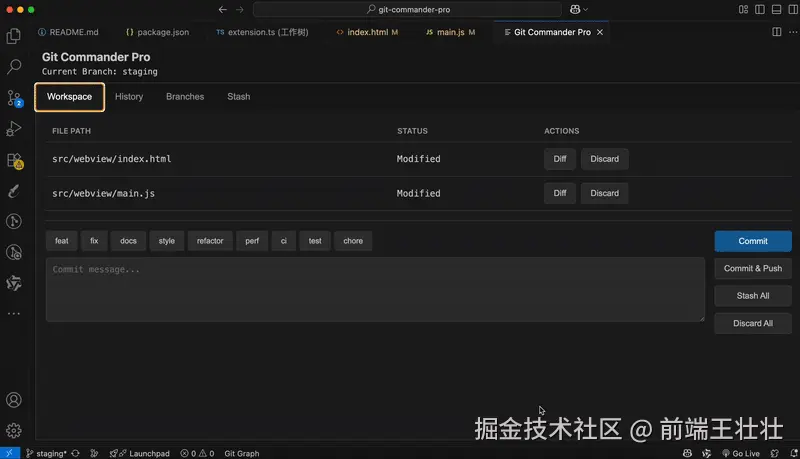The height and width of the screenshot is (459, 800).
Task: Open the editor More Actions ellipsis menu
Action: click(793, 32)
